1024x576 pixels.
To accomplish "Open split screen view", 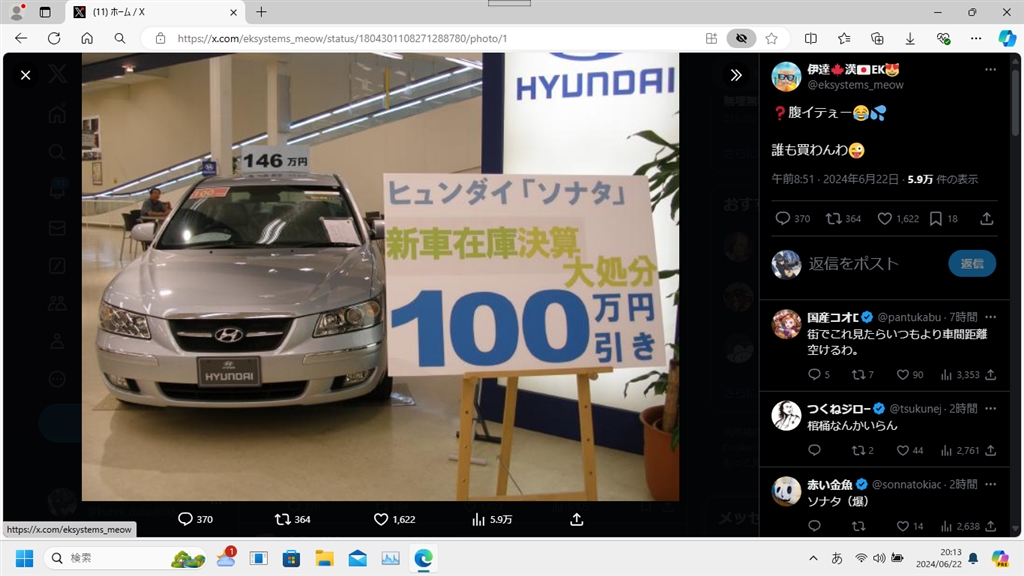I will (810, 39).
